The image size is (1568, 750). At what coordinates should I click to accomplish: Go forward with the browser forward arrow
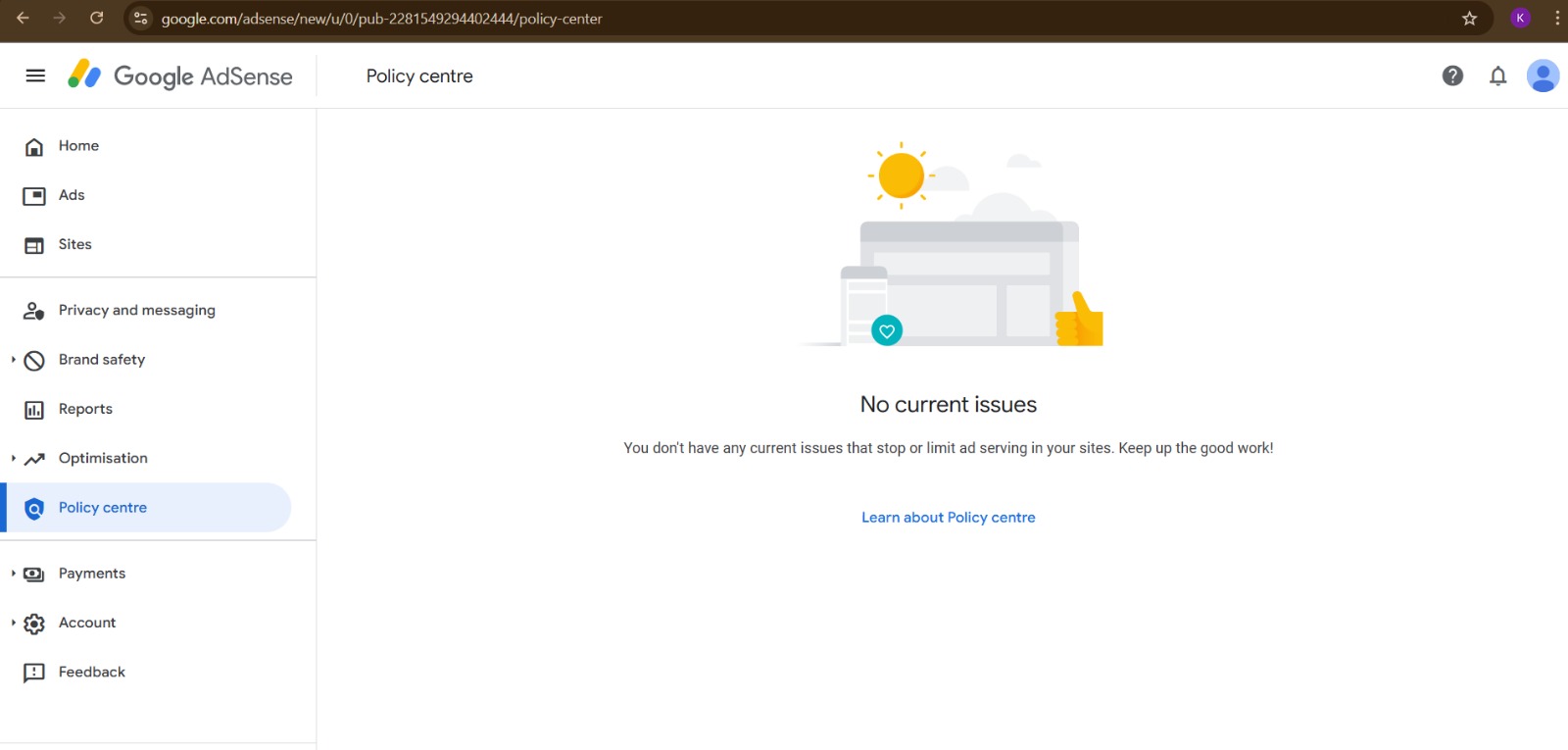tap(60, 18)
